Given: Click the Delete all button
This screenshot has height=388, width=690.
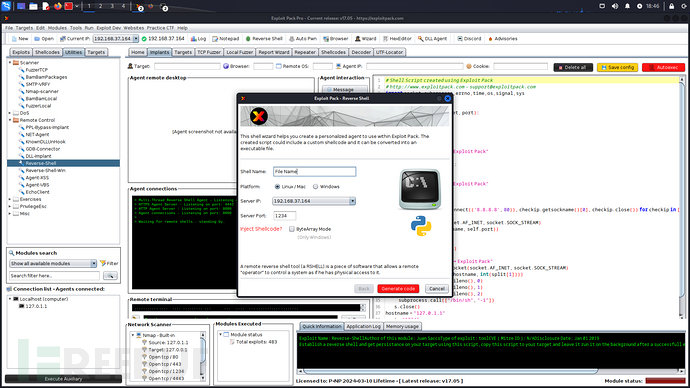Looking at the screenshot, I should [573, 67].
